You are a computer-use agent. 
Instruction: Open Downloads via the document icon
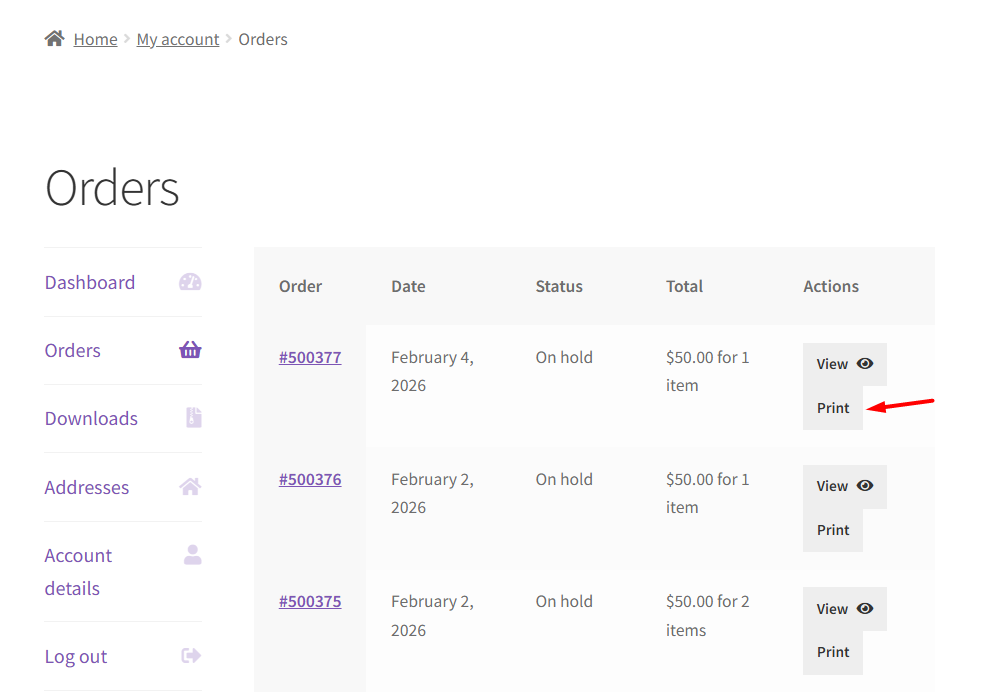click(x=190, y=418)
